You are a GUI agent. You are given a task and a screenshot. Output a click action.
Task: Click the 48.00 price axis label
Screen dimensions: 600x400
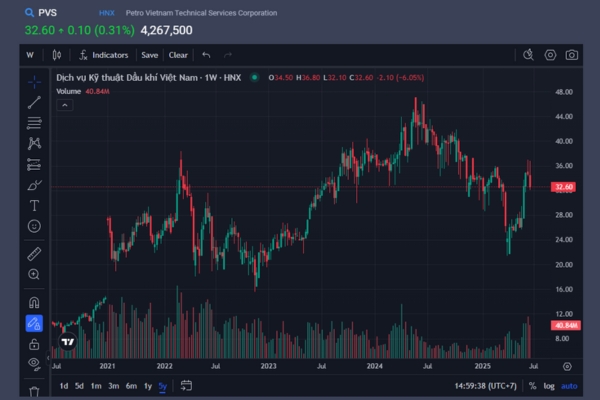point(564,92)
